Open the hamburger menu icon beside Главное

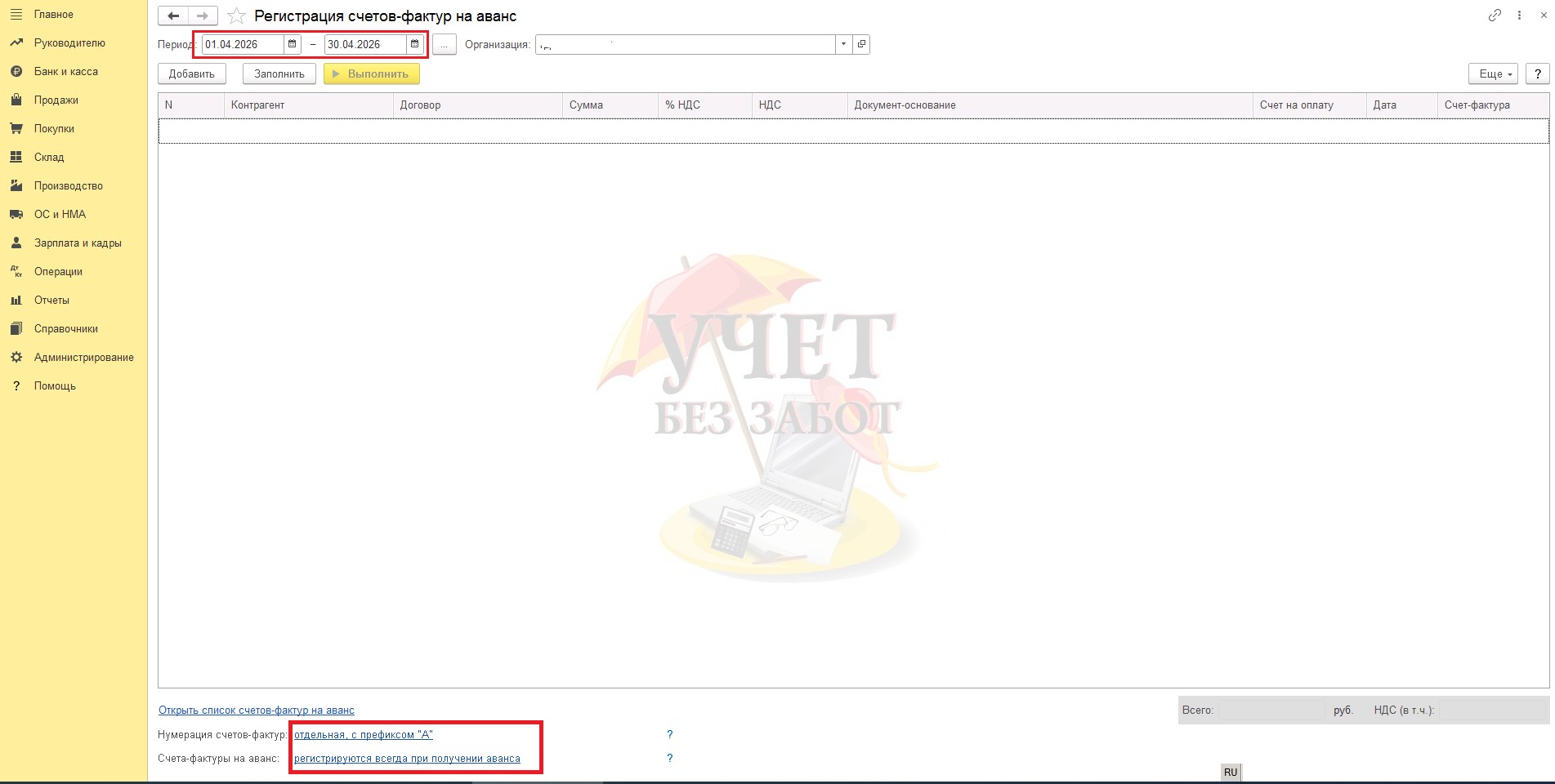point(16,15)
